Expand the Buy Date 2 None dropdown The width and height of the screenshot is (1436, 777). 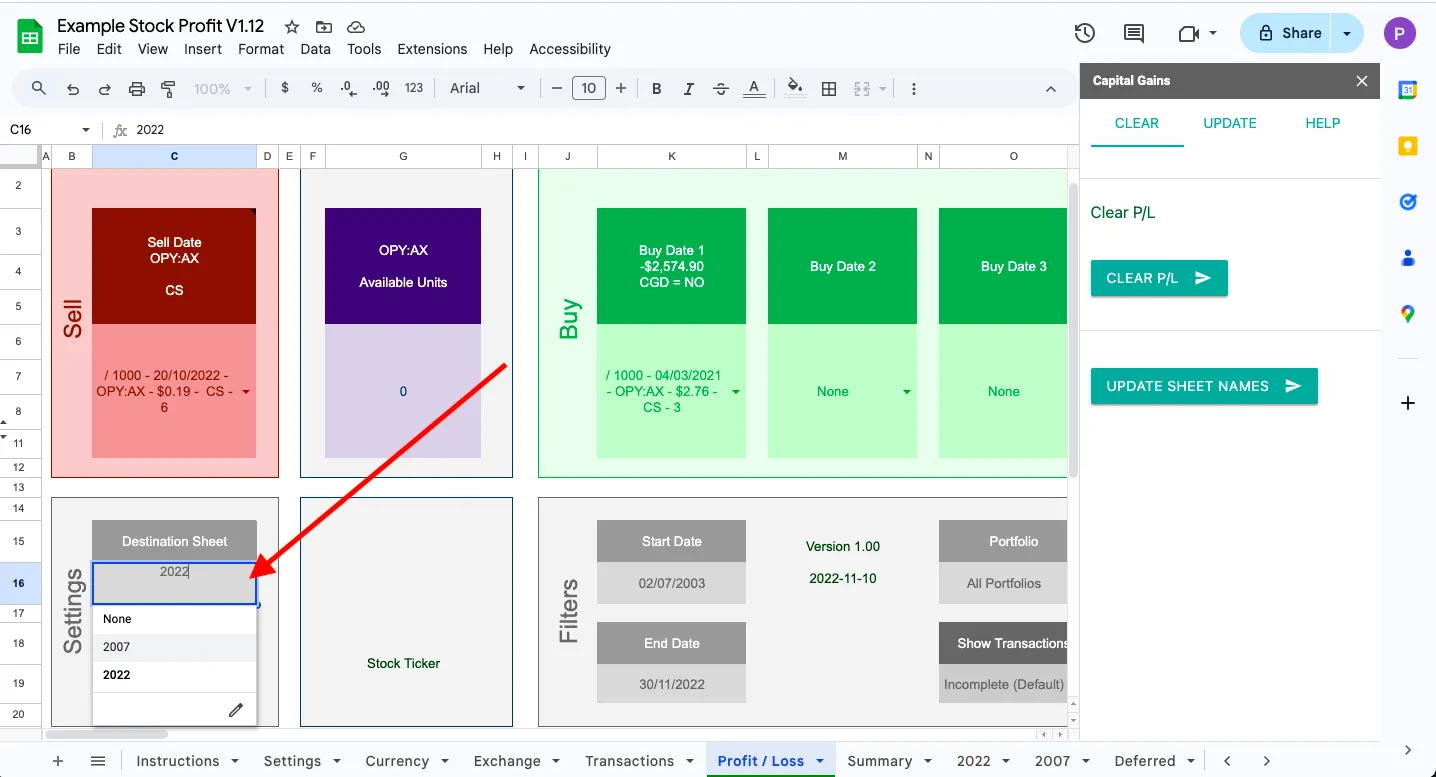point(906,392)
